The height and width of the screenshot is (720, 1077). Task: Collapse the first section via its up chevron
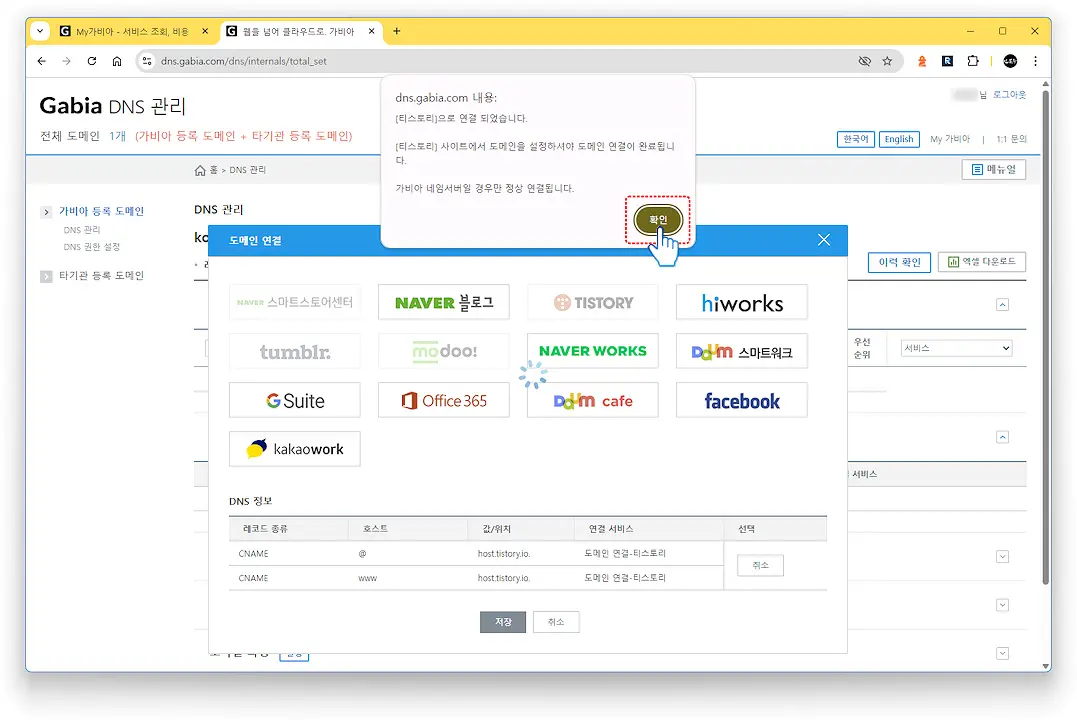coord(1002,304)
